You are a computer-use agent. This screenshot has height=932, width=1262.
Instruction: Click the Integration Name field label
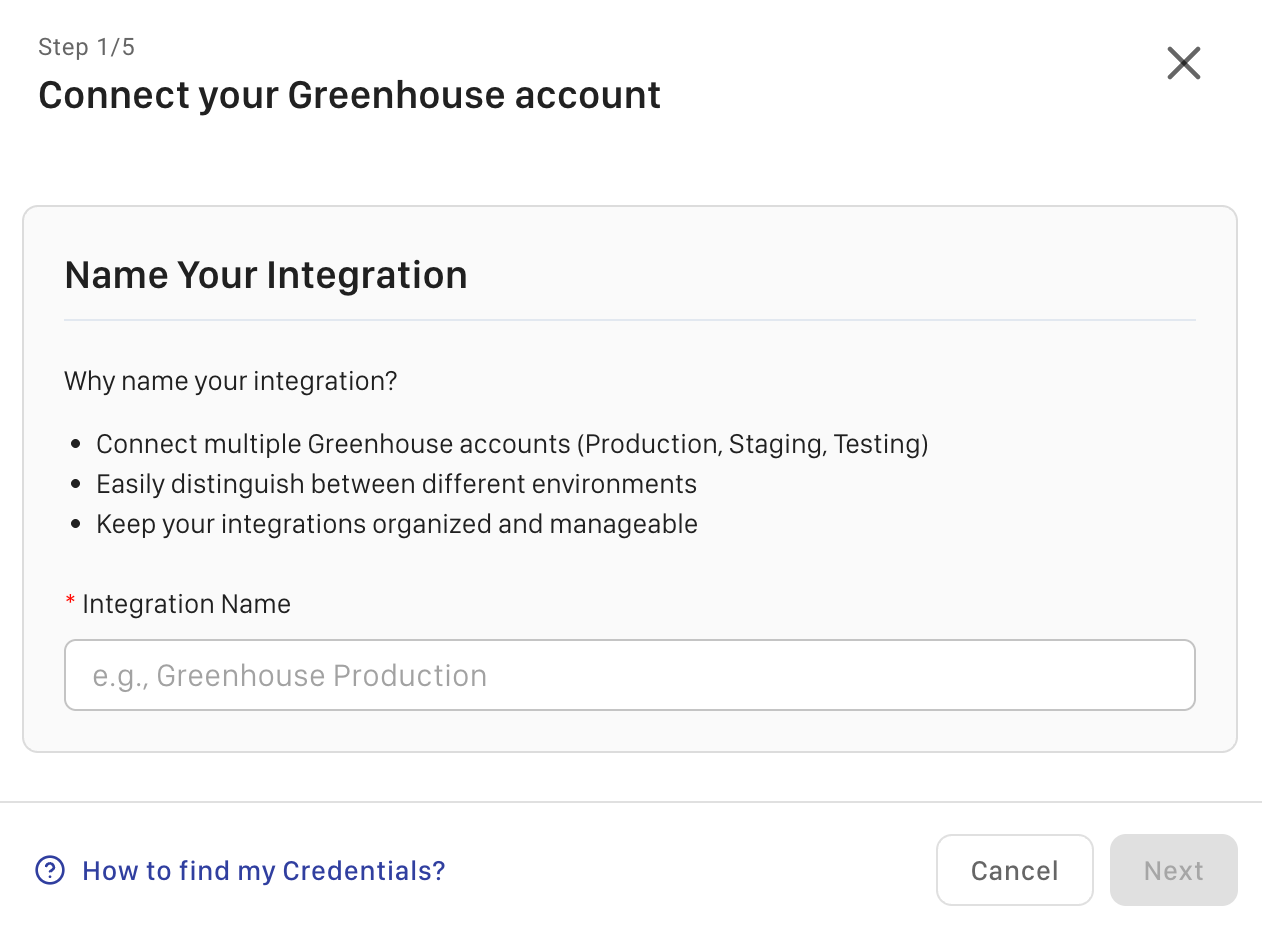(x=186, y=604)
